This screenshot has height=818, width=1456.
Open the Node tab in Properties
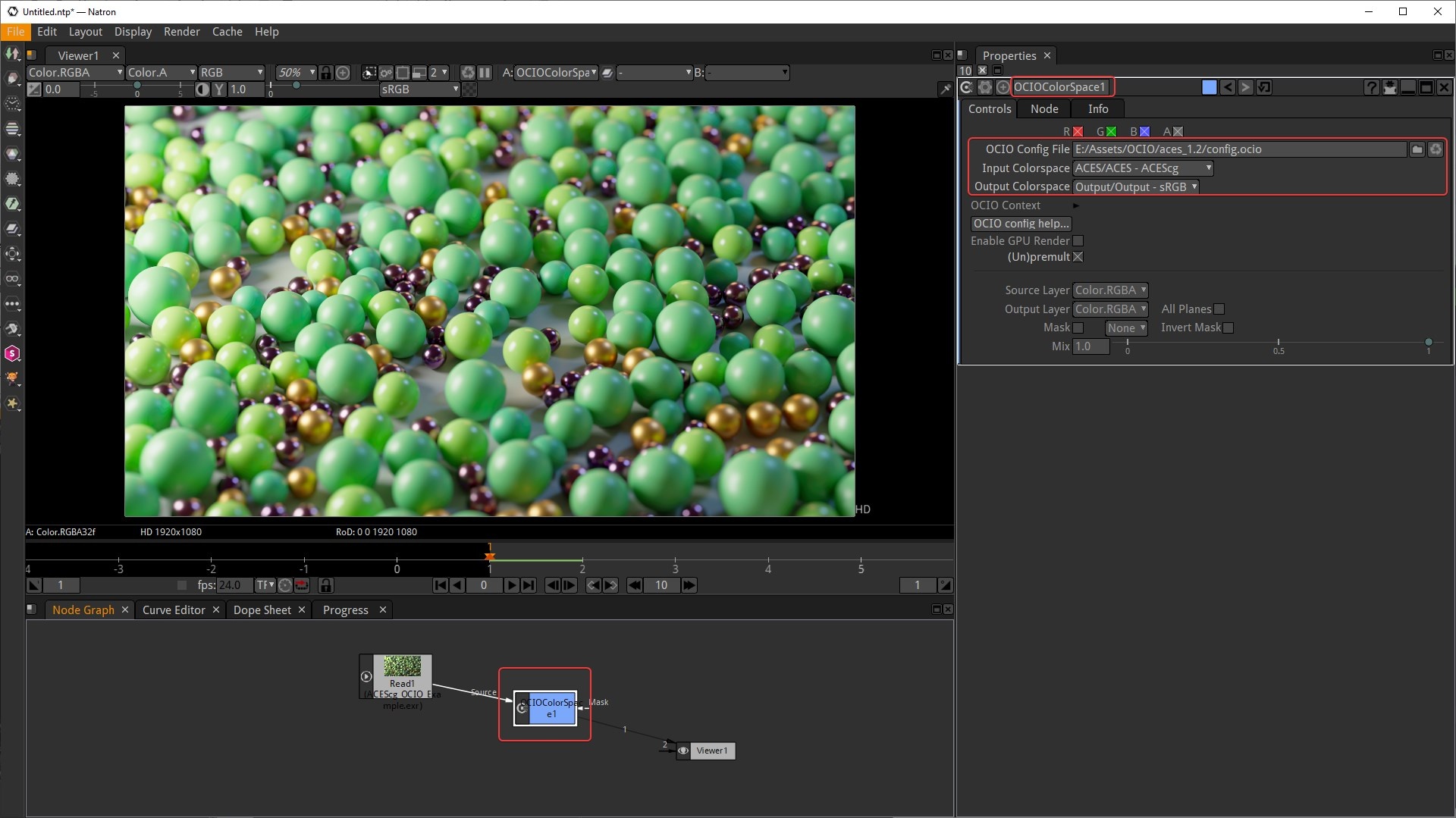[1043, 109]
